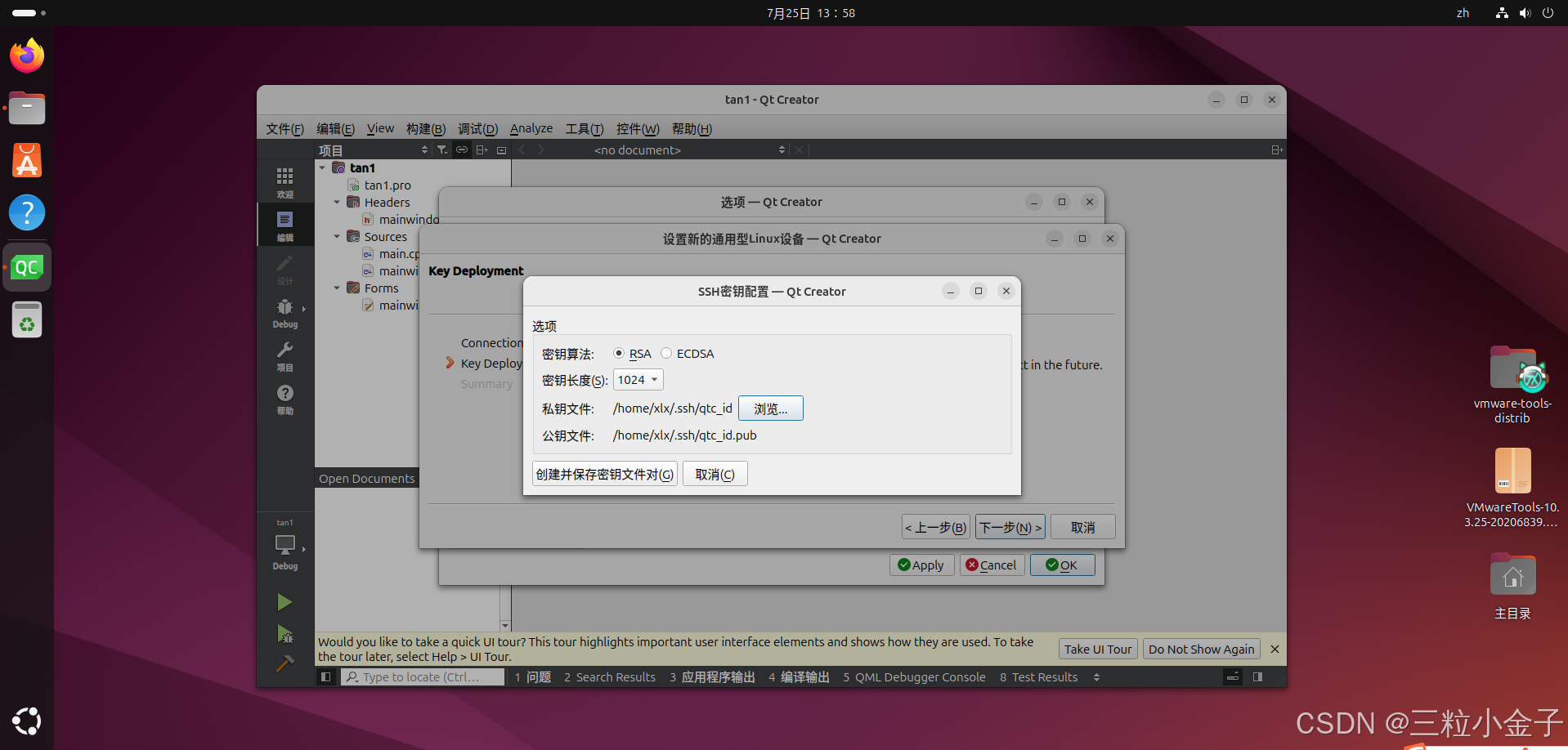Viewport: 1568px width, 750px height.
Task: Open the Design mode pencil icon
Action: coord(284,268)
